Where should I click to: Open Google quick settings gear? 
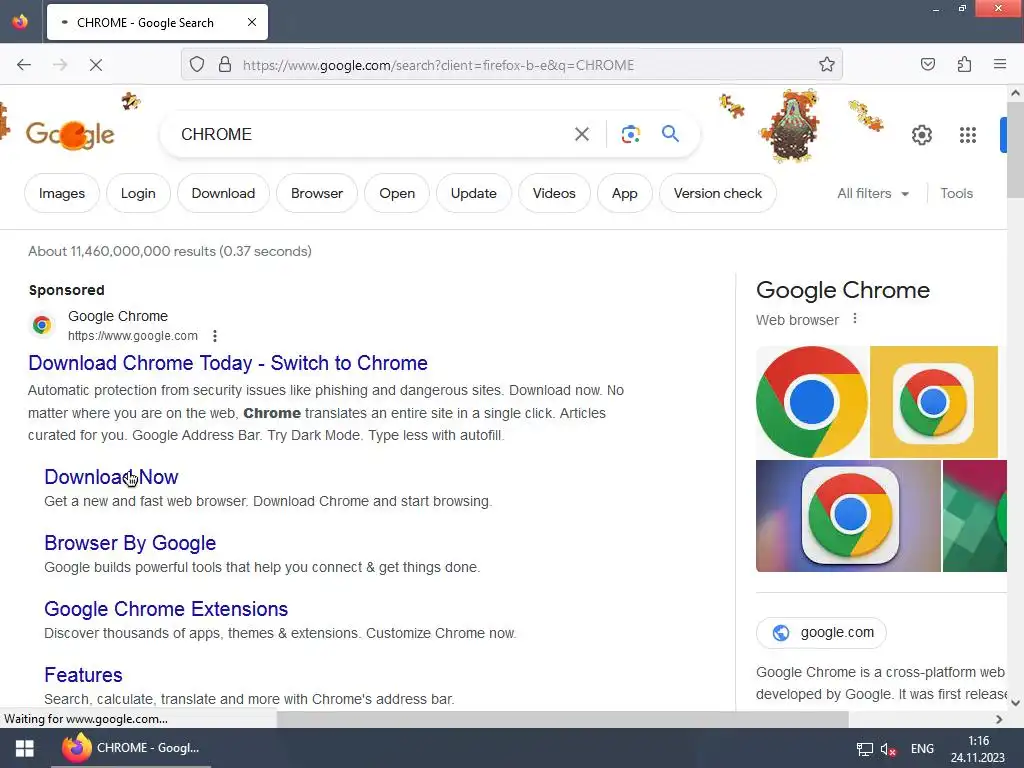pyautogui.click(x=921, y=135)
